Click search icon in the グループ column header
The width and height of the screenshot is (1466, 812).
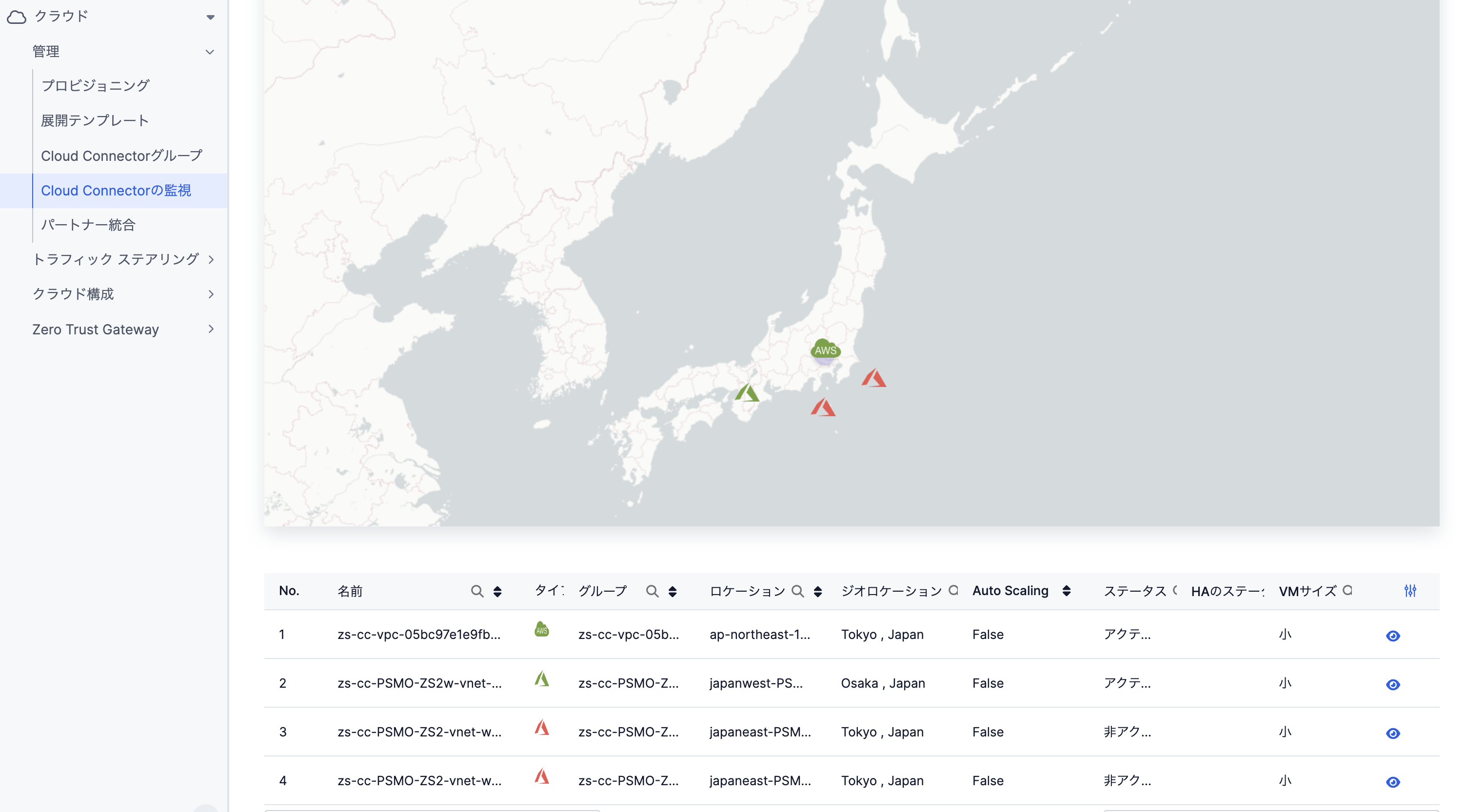click(x=652, y=591)
